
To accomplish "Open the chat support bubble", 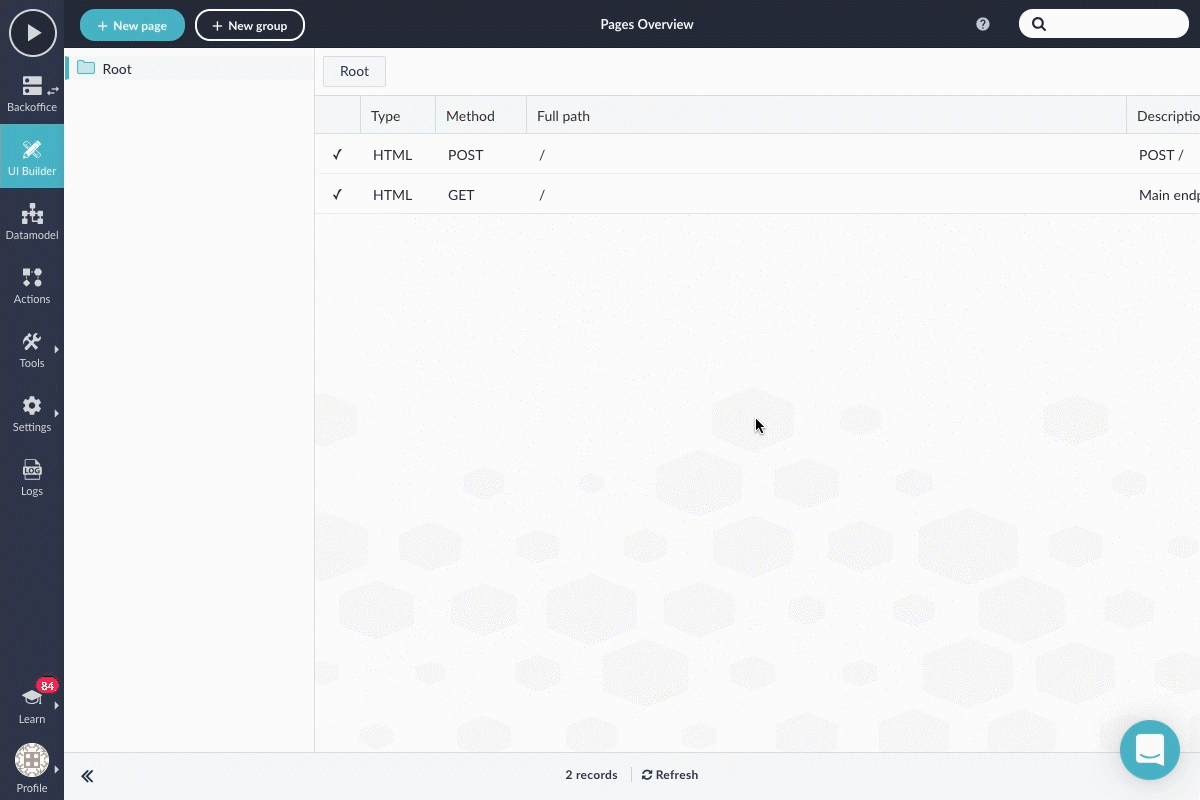I will point(1150,750).
